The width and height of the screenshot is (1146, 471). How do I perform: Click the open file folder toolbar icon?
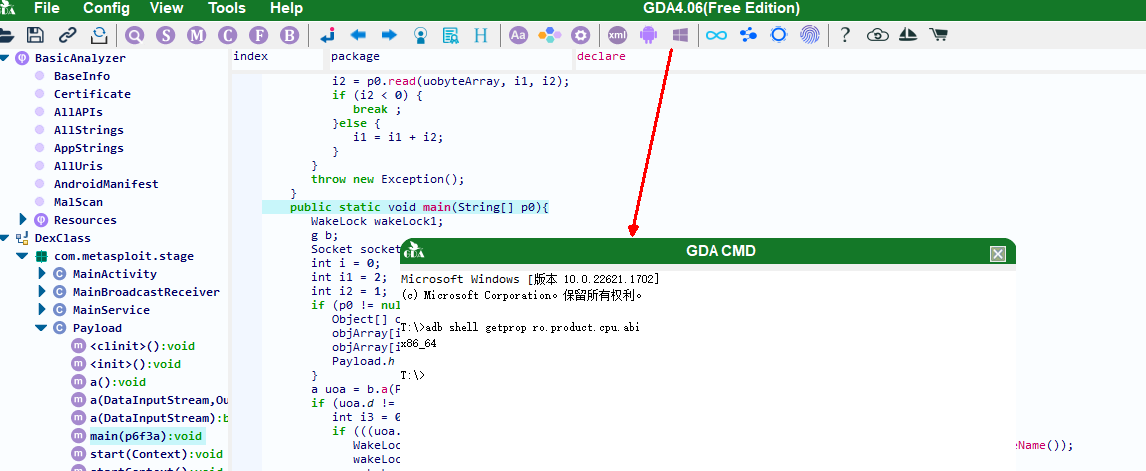[6, 34]
